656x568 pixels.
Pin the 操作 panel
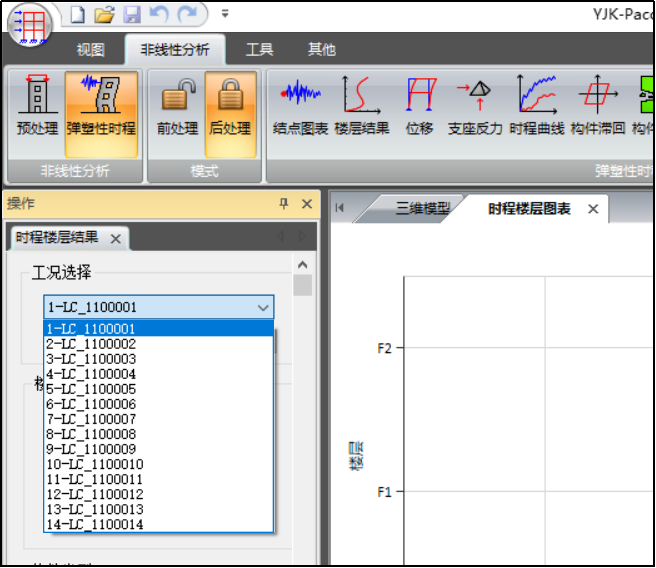click(284, 204)
